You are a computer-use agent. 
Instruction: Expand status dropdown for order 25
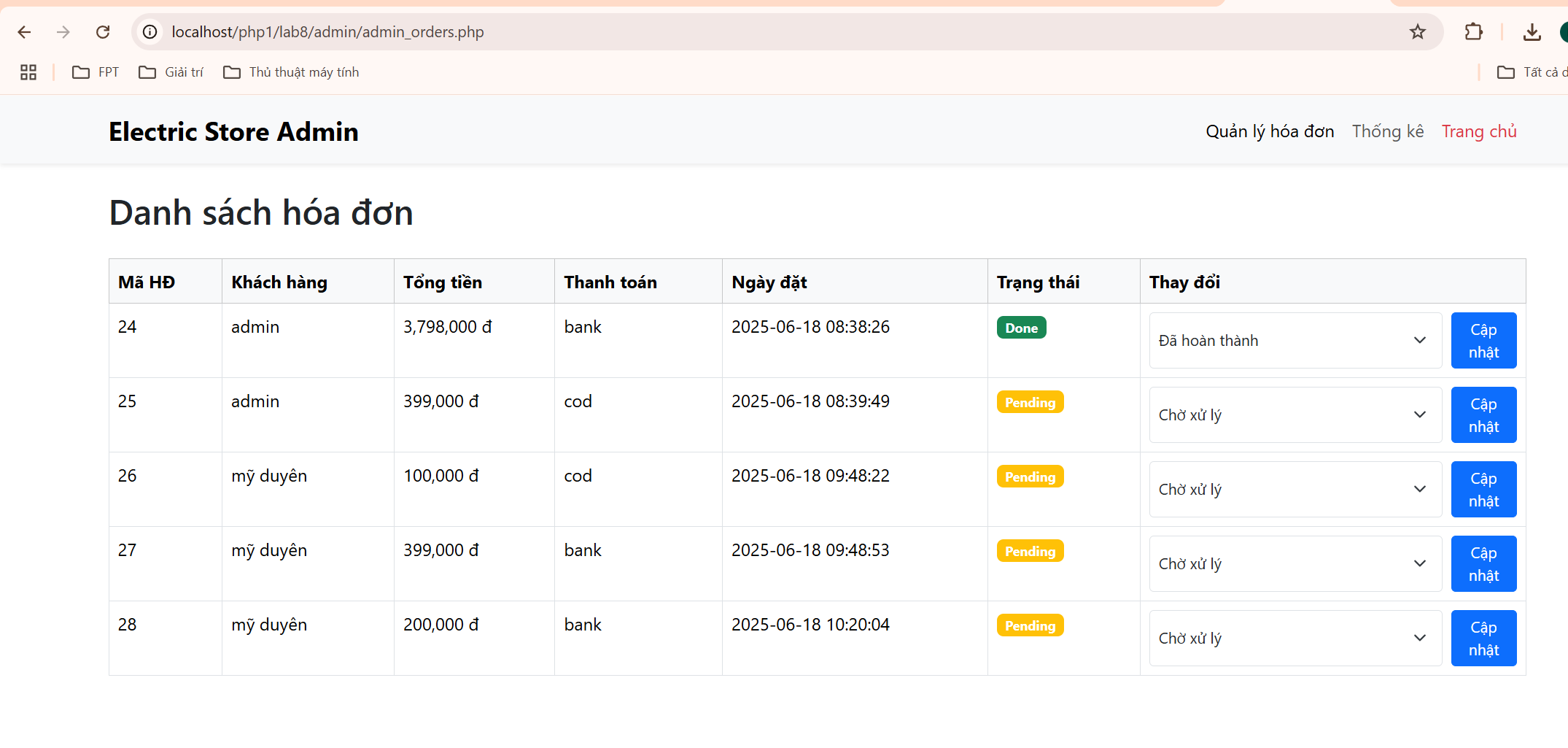point(1295,415)
